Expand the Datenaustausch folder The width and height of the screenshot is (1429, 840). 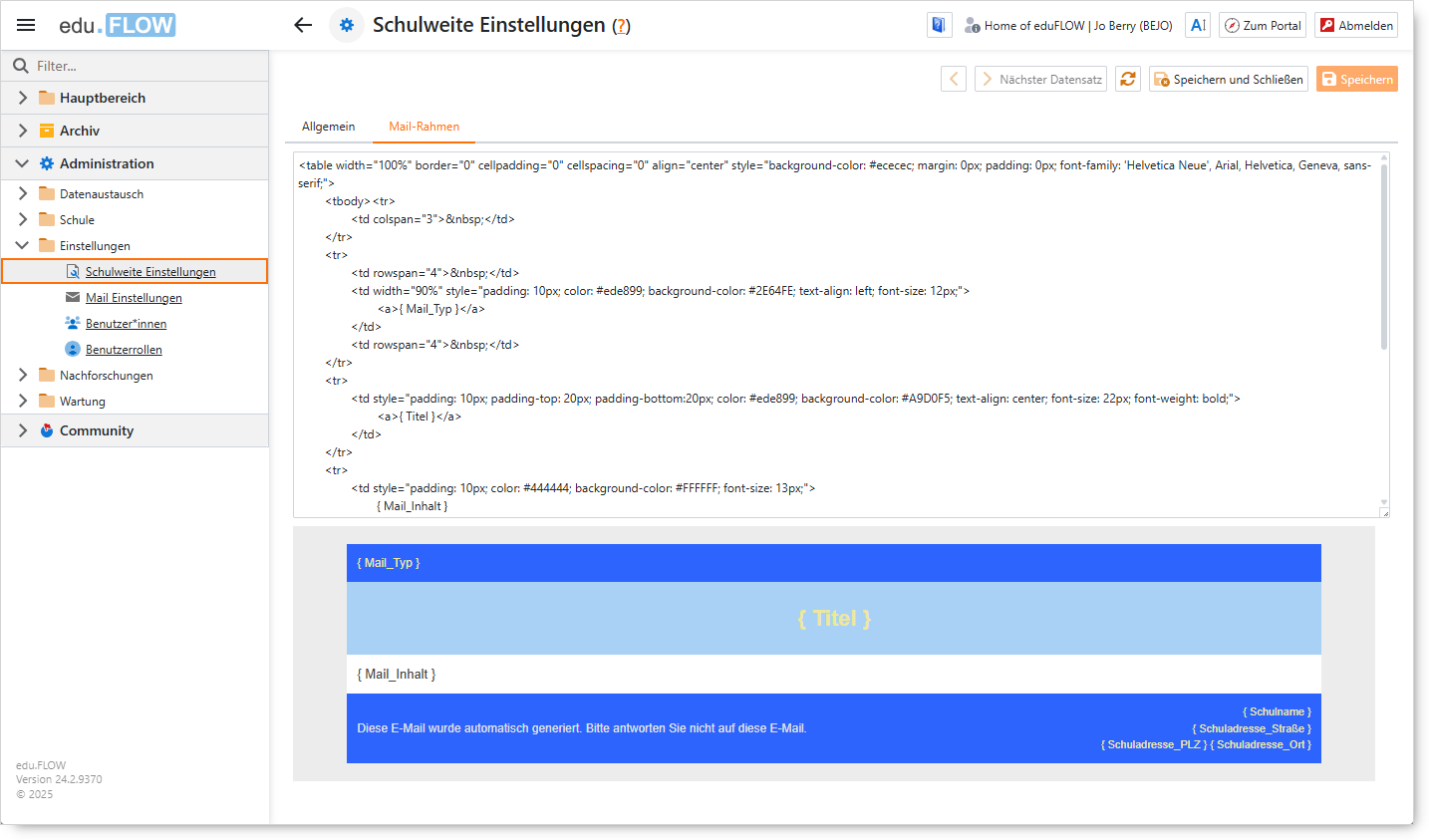click(22, 193)
